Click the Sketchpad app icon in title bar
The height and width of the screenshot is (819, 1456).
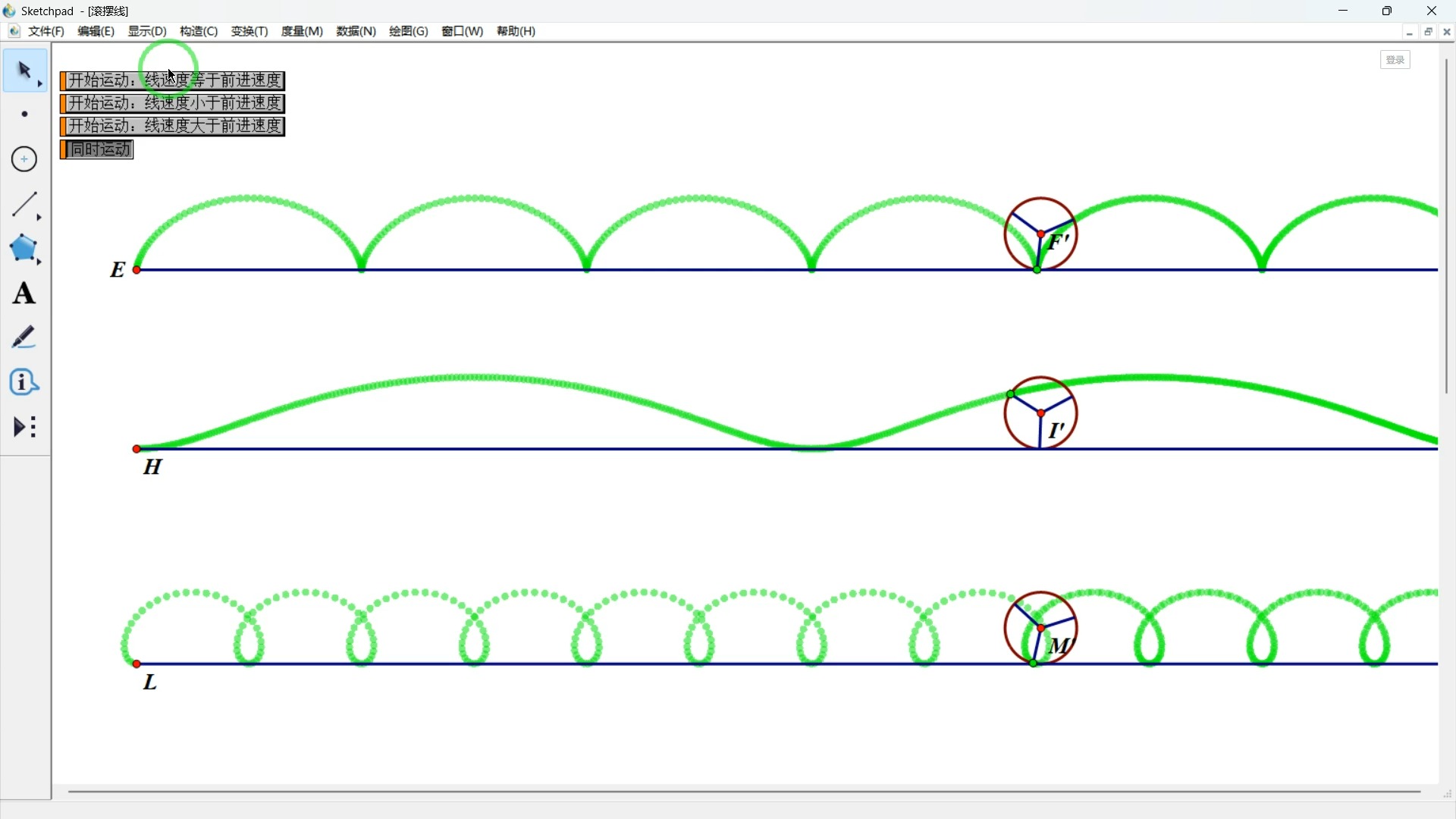(10, 11)
